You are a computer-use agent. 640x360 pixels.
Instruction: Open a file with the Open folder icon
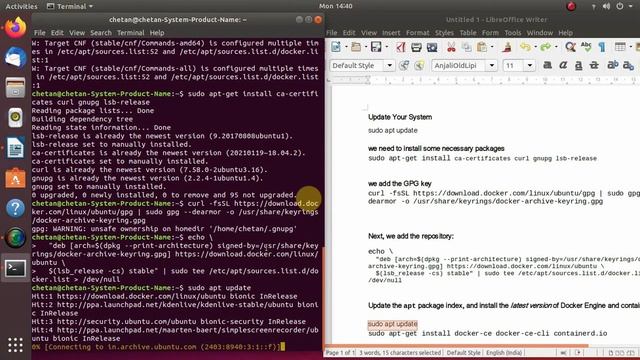[356, 47]
